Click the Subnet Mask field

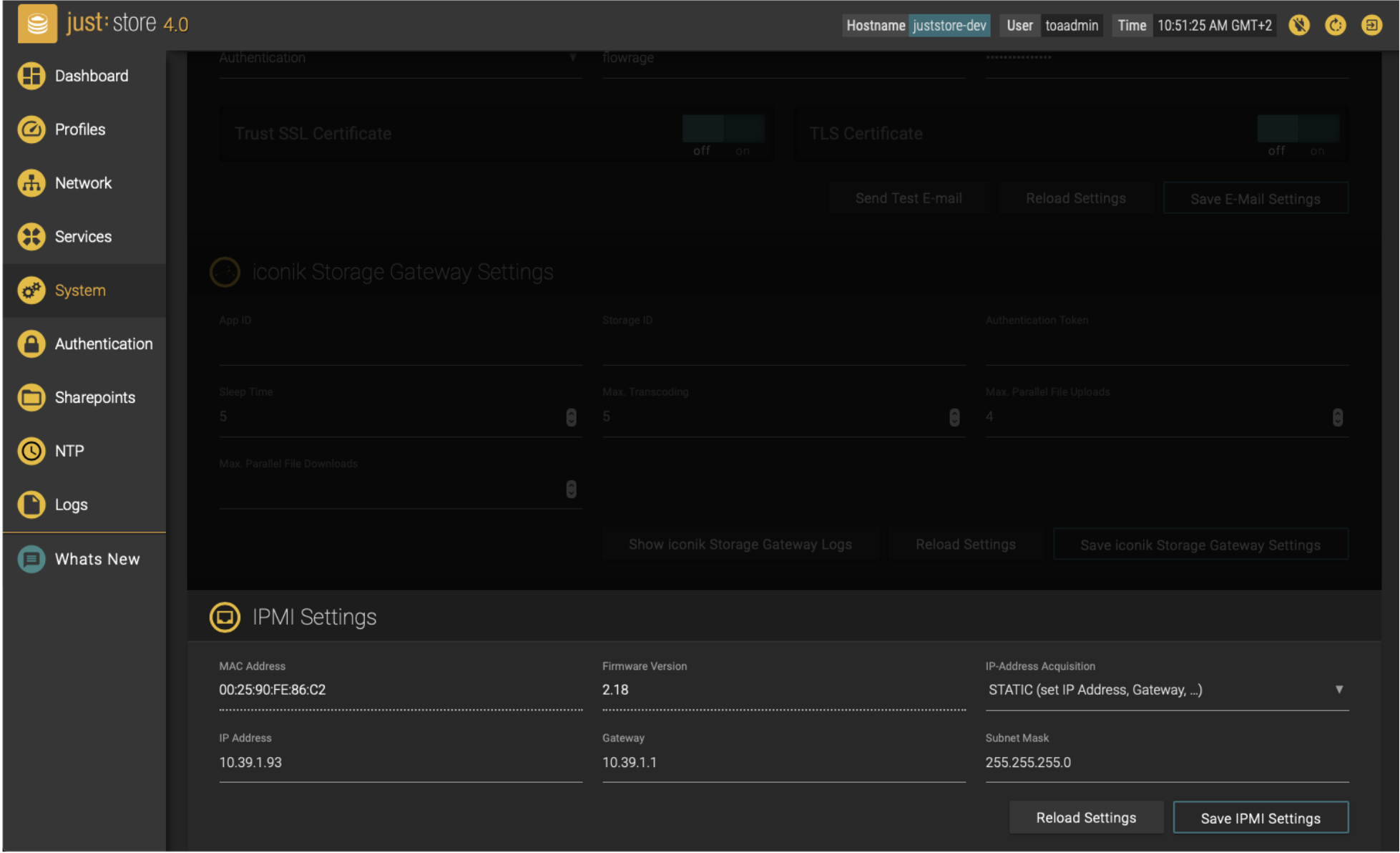(x=1167, y=763)
